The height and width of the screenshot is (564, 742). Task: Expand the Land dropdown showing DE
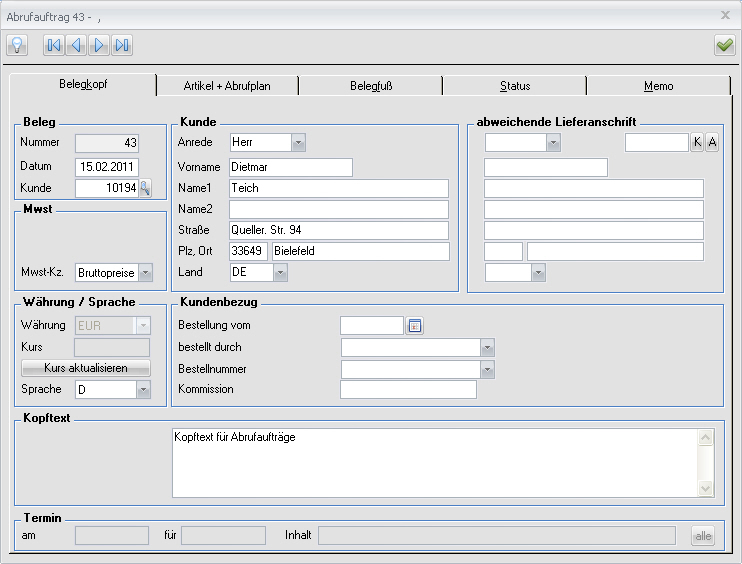280,273
